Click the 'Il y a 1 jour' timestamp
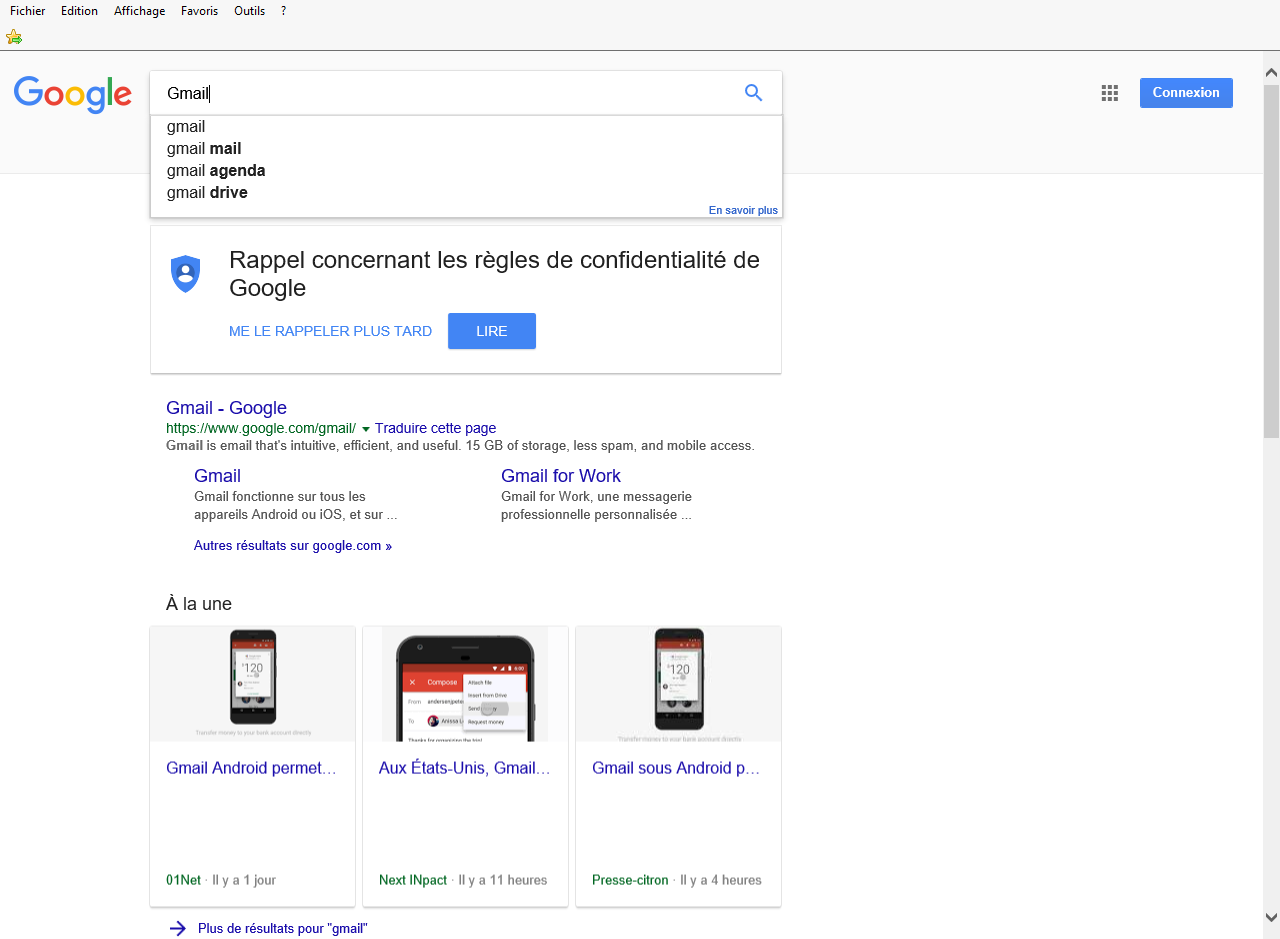This screenshot has height=939, width=1280. click(244, 880)
